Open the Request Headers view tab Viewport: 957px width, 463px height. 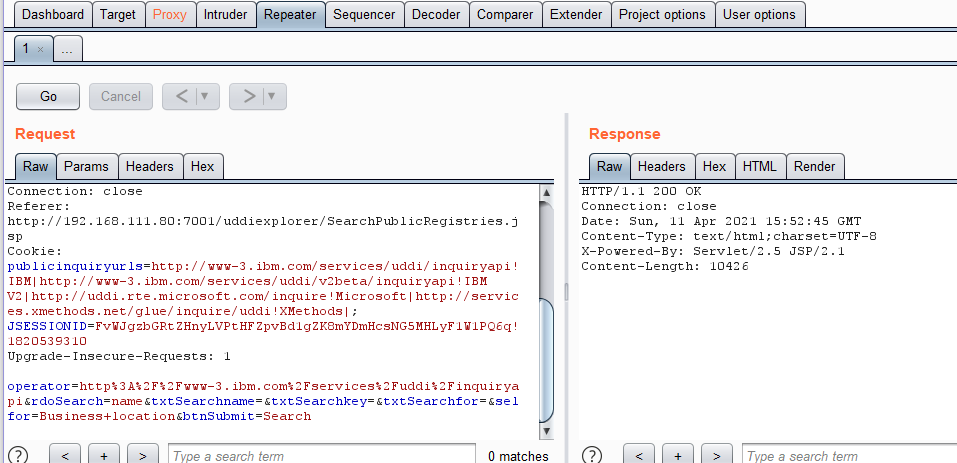click(x=150, y=167)
